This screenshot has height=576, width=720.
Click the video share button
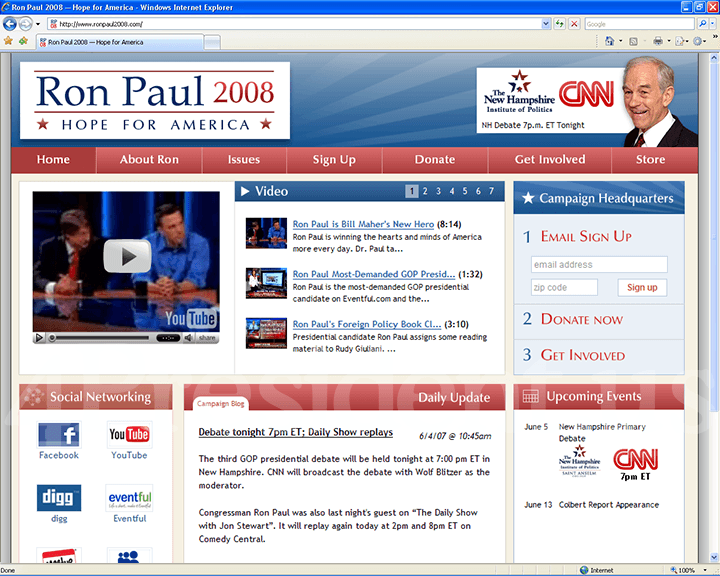[207, 338]
